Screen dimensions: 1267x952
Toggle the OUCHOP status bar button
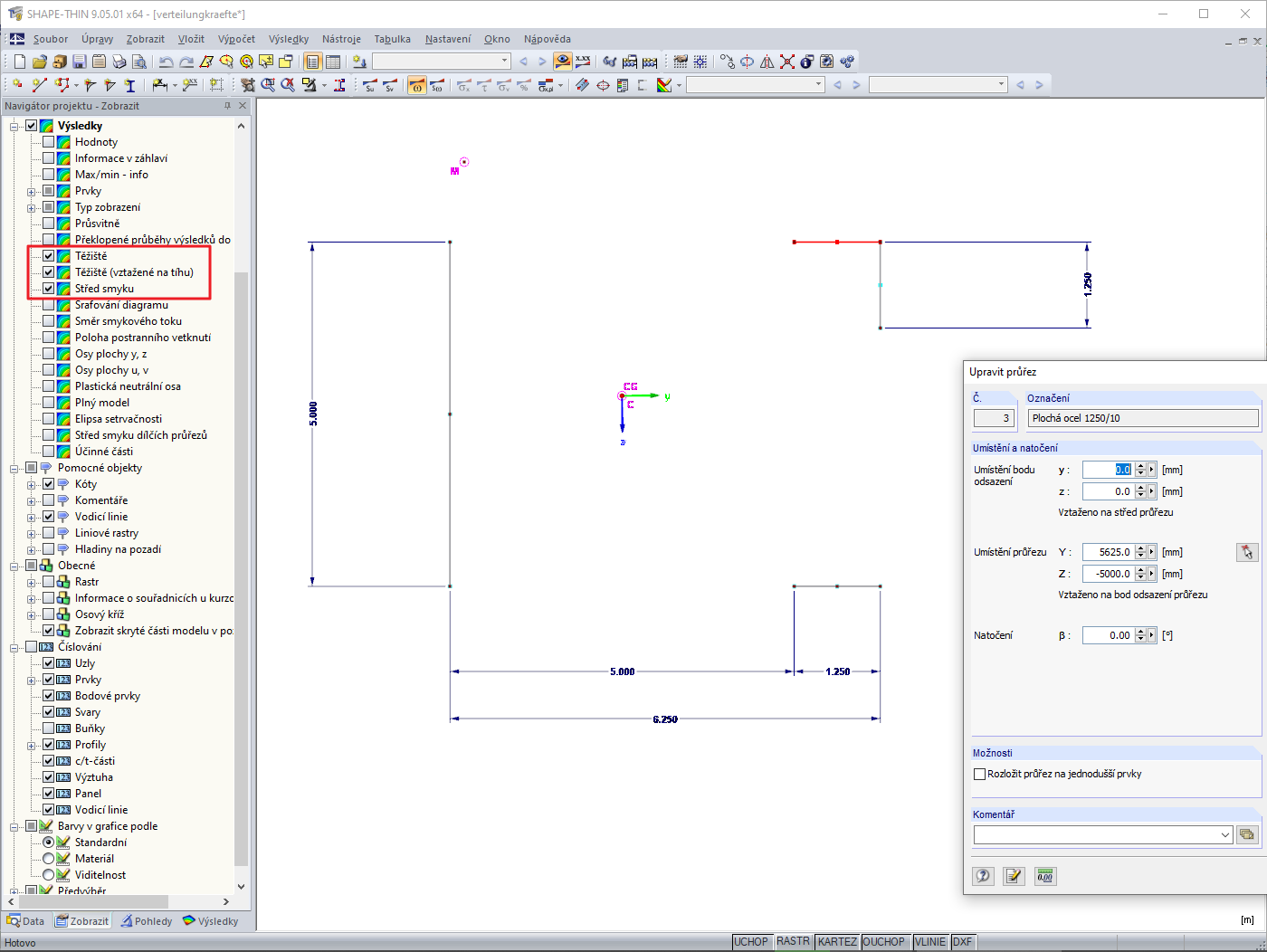884,942
